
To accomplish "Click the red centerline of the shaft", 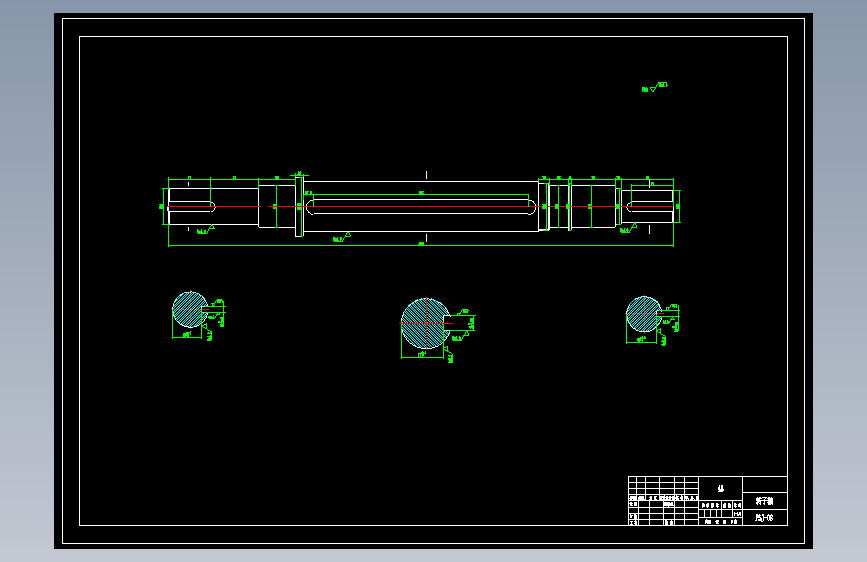I will tap(420, 206).
